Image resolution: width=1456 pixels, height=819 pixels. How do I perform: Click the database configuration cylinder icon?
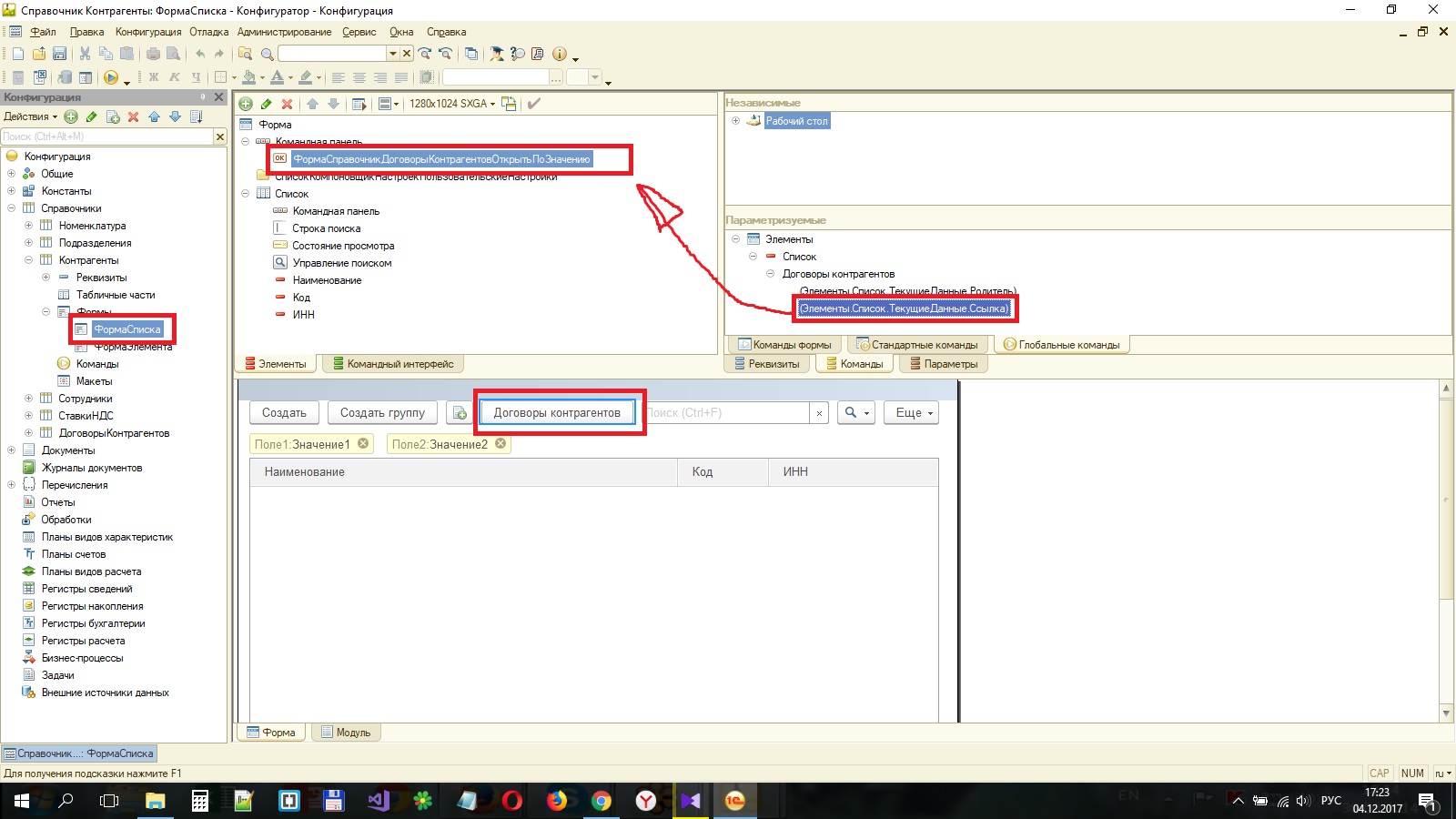tap(65, 77)
